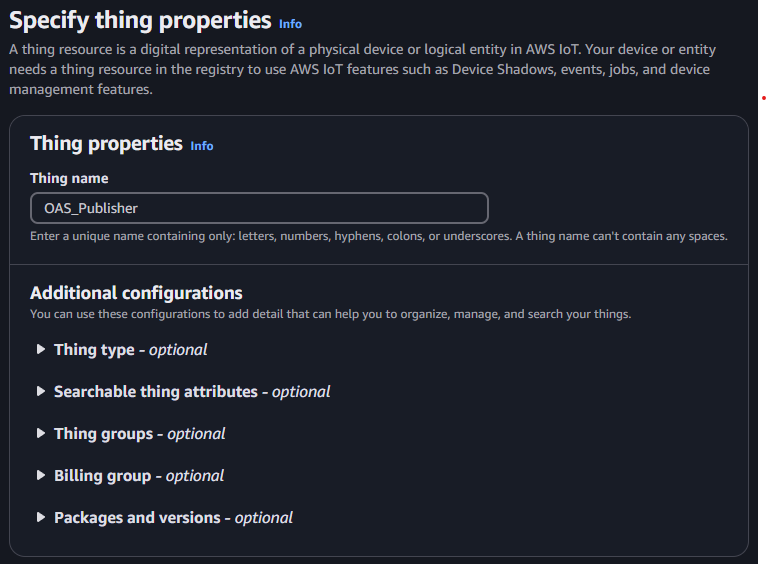767x564 pixels.
Task: Click the Specify thing properties page heading
Action: click(x=140, y=21)
